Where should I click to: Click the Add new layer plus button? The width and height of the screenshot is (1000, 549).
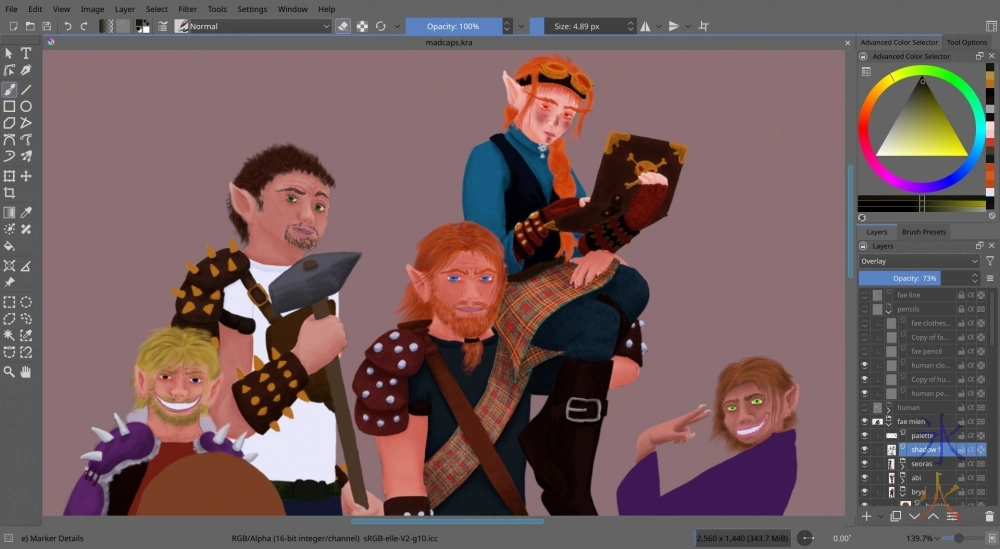(866, 516)
